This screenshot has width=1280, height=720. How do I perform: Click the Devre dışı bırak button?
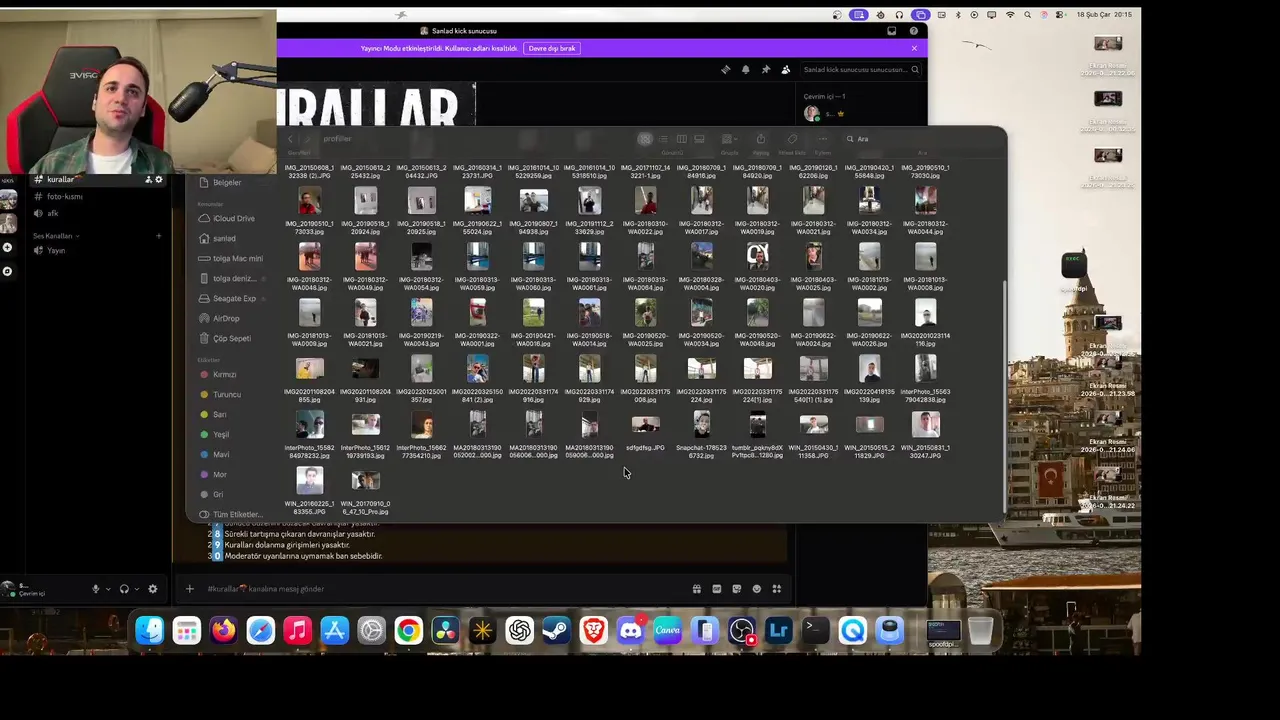[552, 48]
